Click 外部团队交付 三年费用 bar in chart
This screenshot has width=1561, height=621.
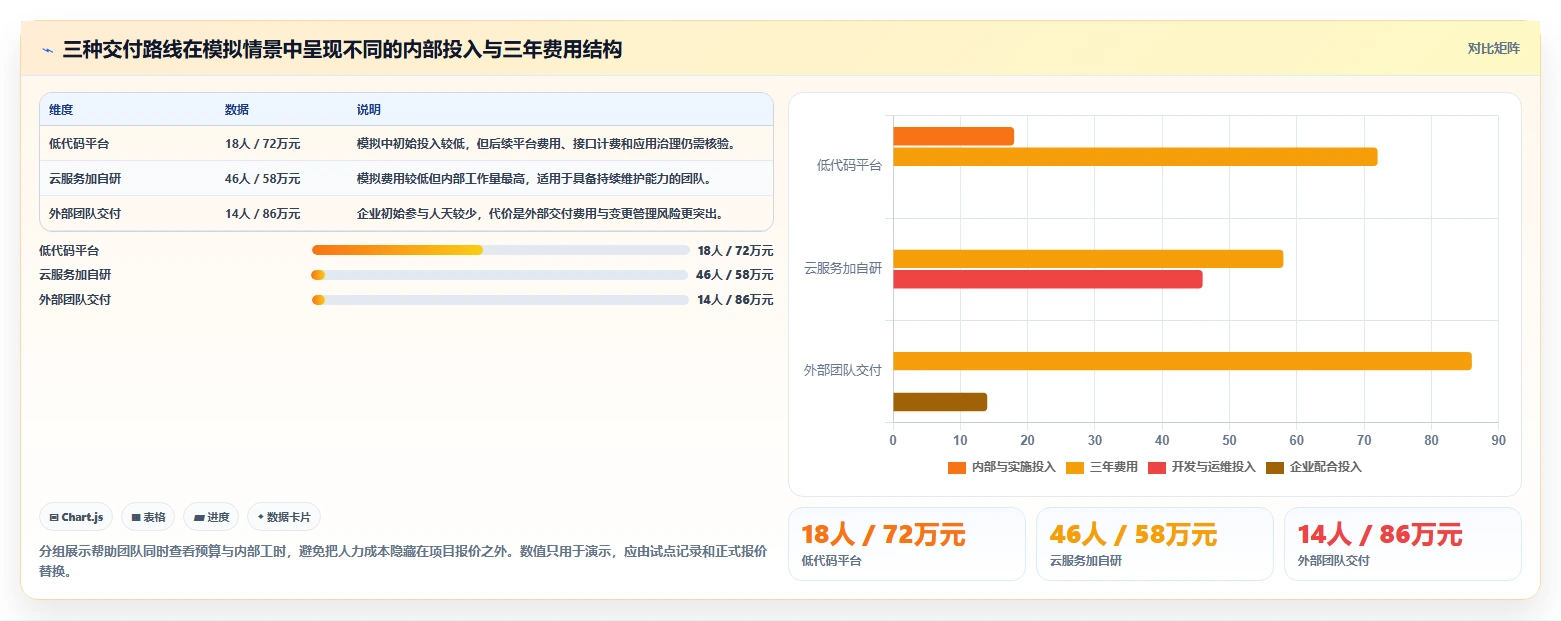coord(1182,361)
